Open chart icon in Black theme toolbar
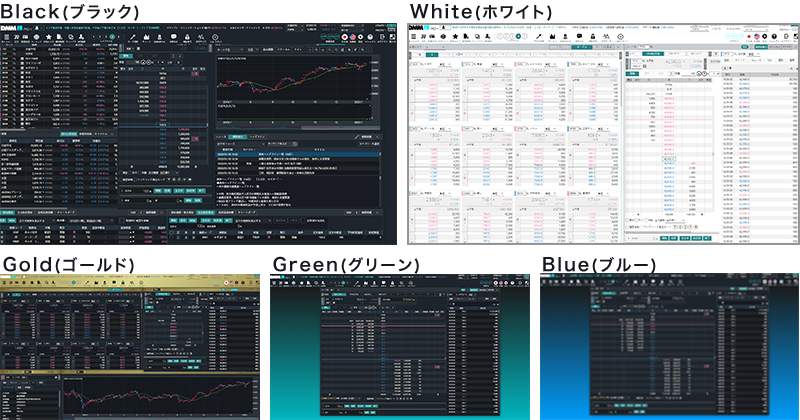 pyautogui.click(x=146, y=37)
